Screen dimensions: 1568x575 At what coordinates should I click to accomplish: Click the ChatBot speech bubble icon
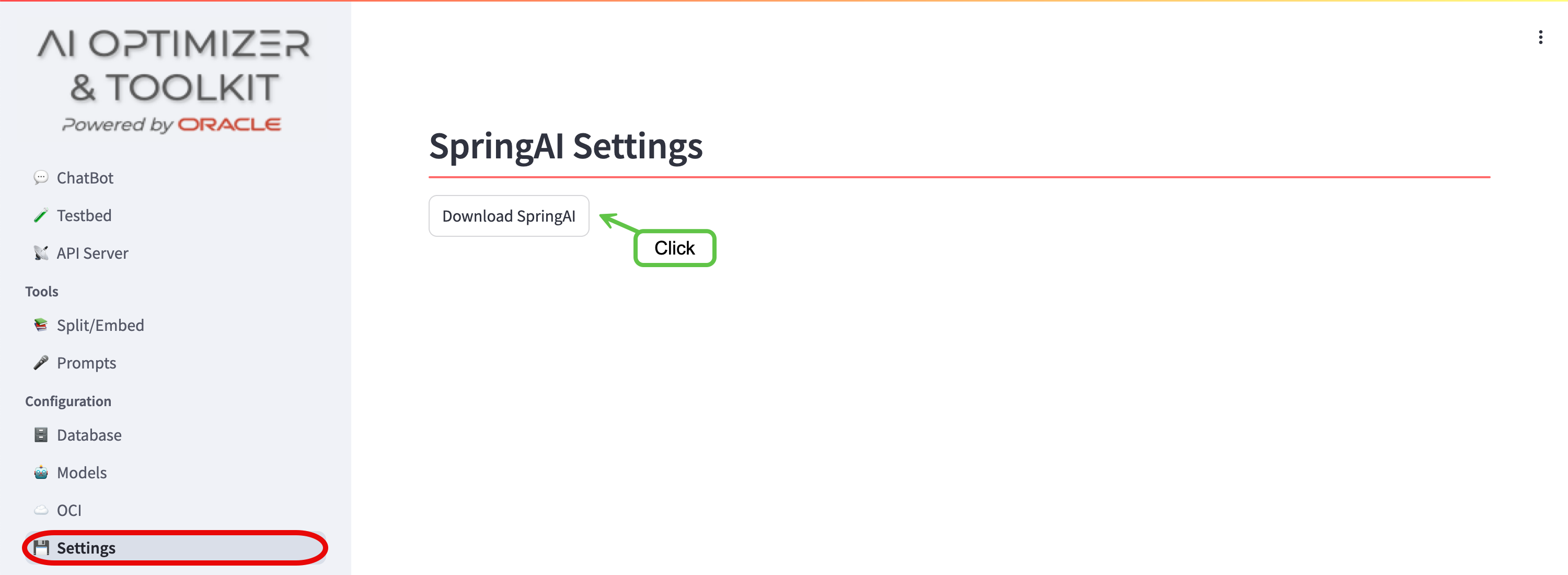click(41, 178)
